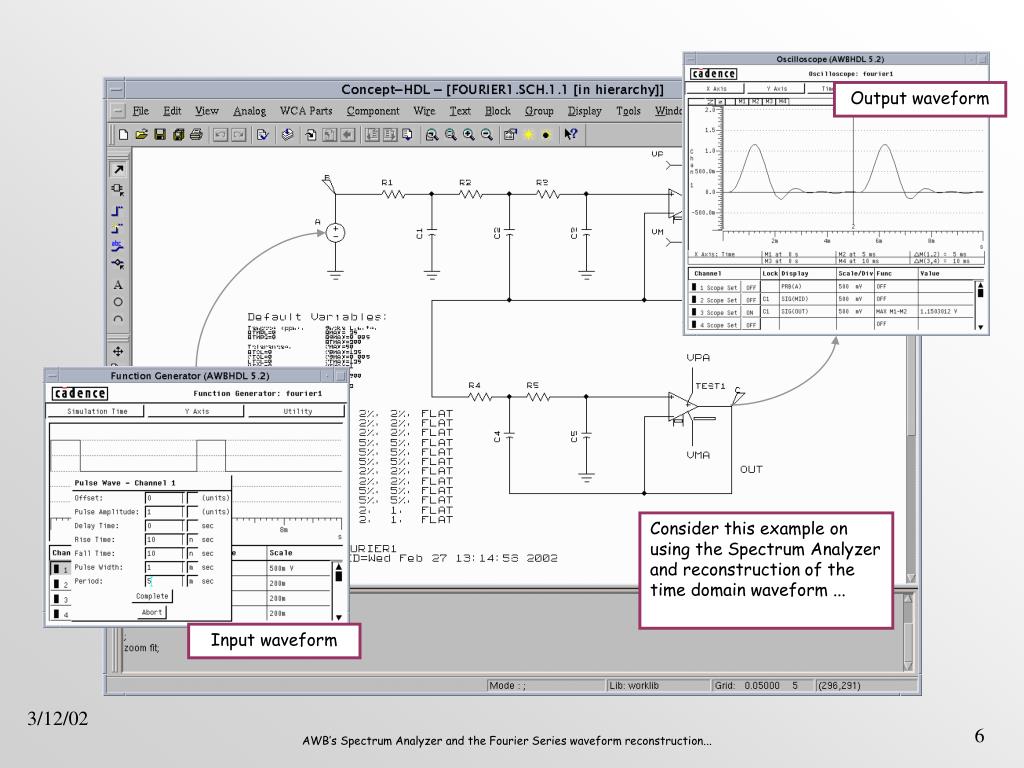The image size is (1024, 768).
Task: Click the ascend hierarchy left-arrow toolbar icon
Action: coord(347,135)
